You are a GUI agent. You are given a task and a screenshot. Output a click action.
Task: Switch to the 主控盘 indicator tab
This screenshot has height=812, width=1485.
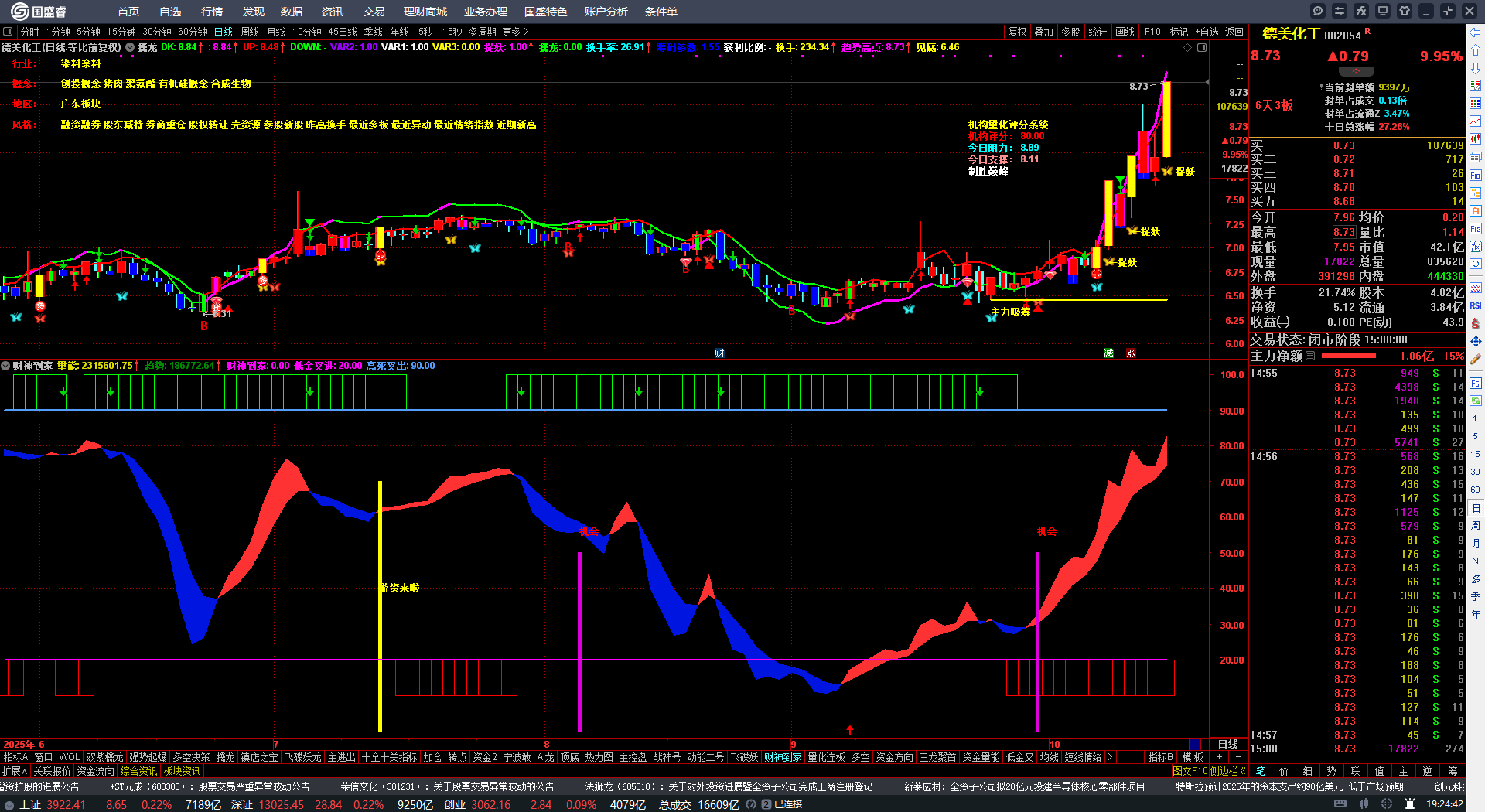coord(633,757)
